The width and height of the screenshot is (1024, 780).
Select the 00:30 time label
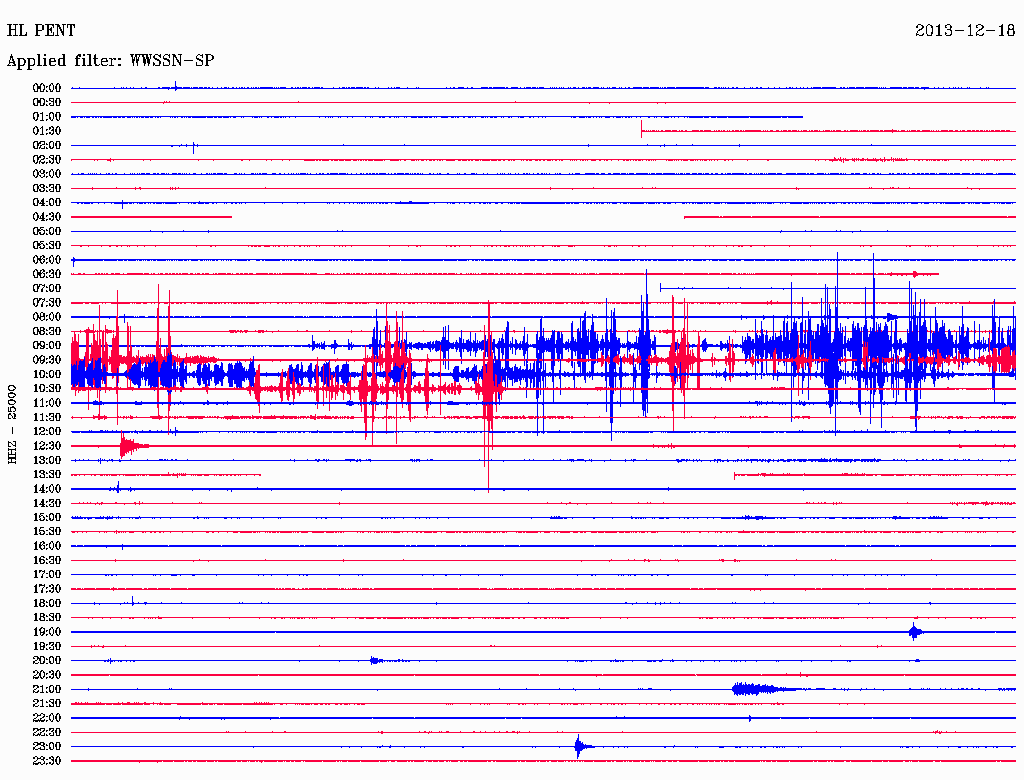click(47, 103)
